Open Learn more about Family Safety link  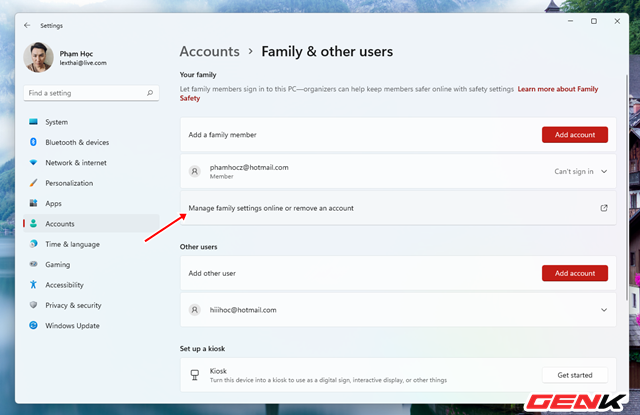(558, 89)
